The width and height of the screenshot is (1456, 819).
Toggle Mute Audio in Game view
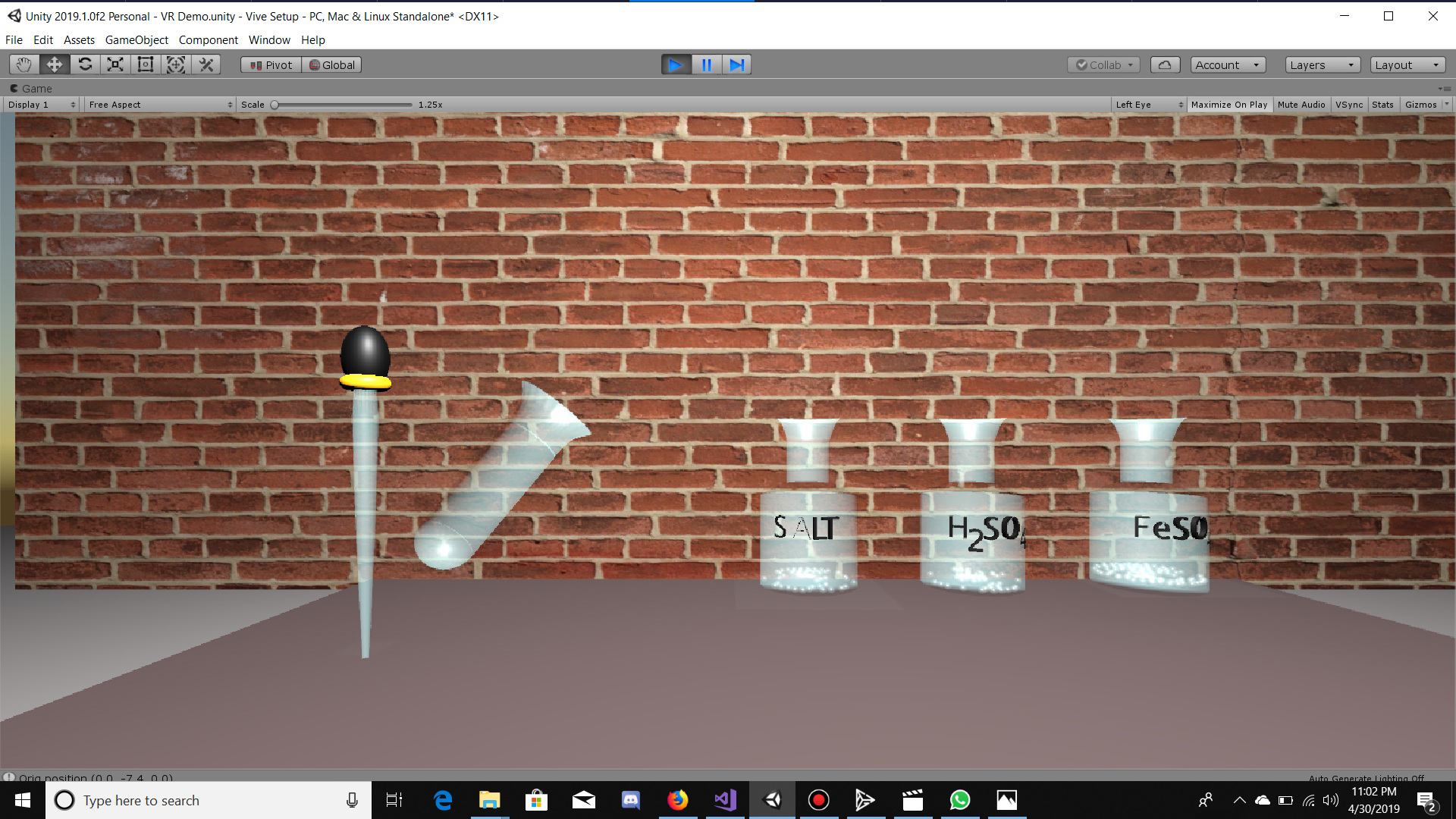(1301, 105)
